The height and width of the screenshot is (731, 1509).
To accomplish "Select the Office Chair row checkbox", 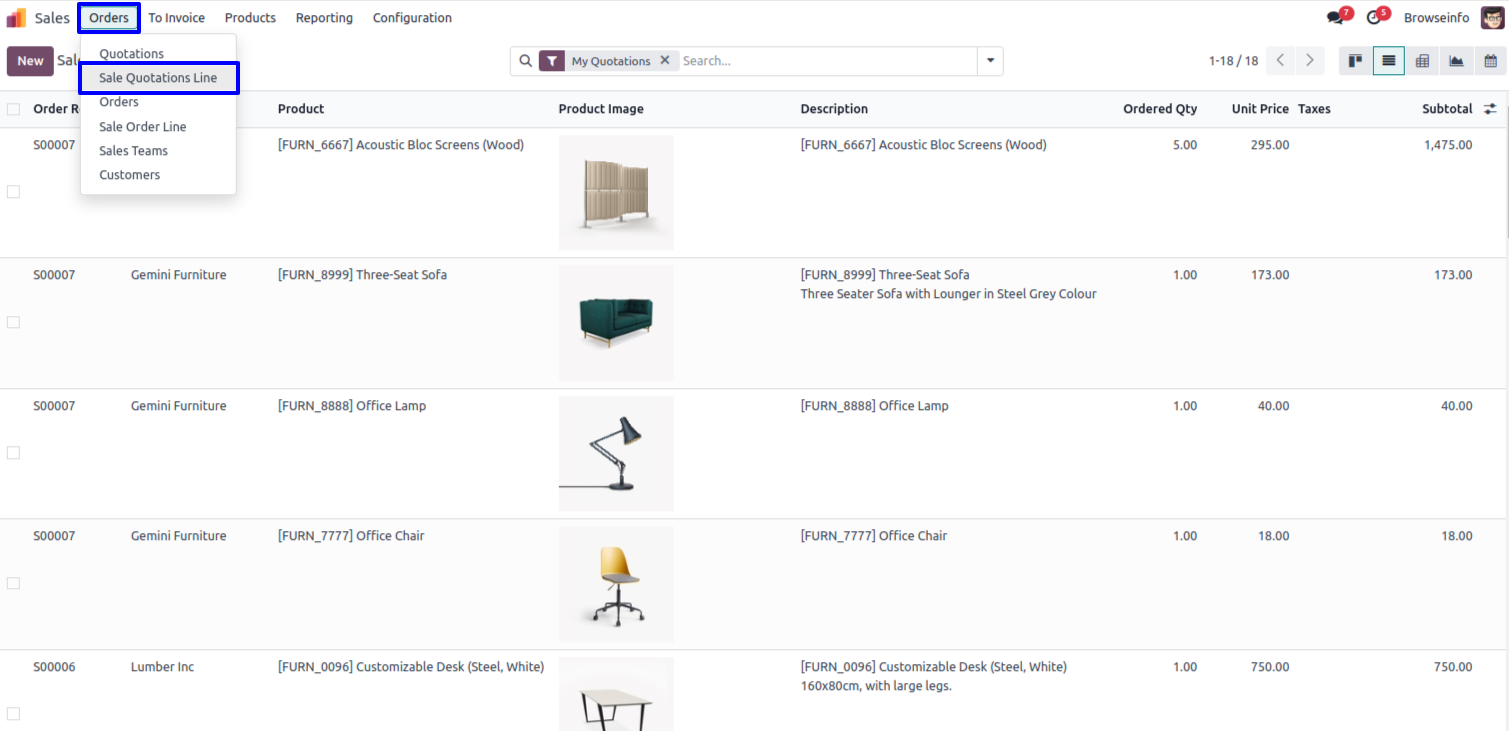I will (x=13, y=583).
